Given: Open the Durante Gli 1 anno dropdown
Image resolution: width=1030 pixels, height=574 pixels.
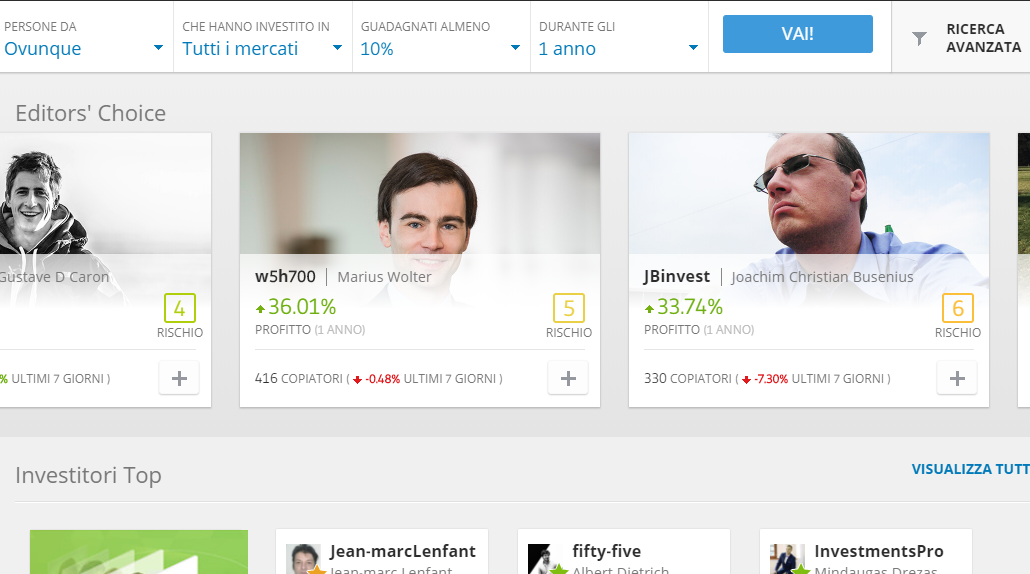Looking at the screenshot, I should [619, 37].
